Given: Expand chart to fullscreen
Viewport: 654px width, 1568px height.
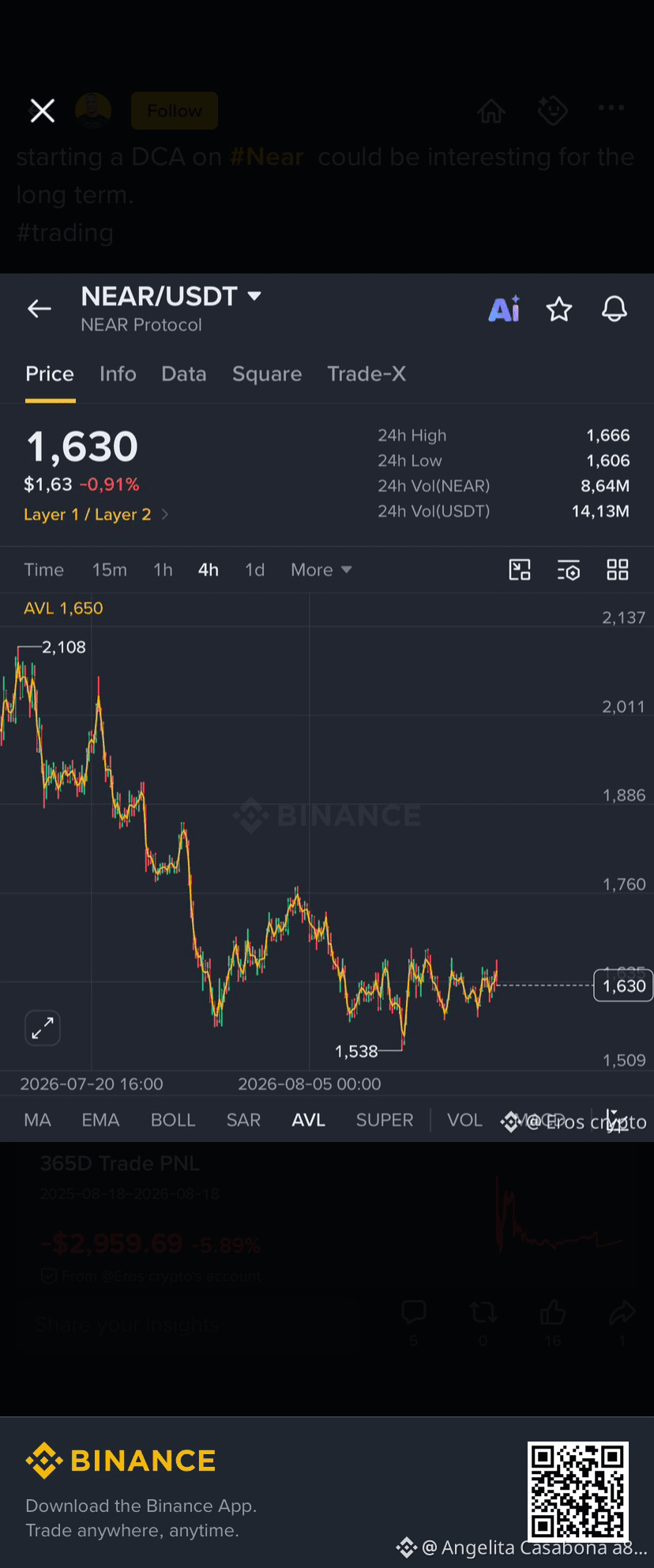Looking at the screenshot, I should 43,1028.
